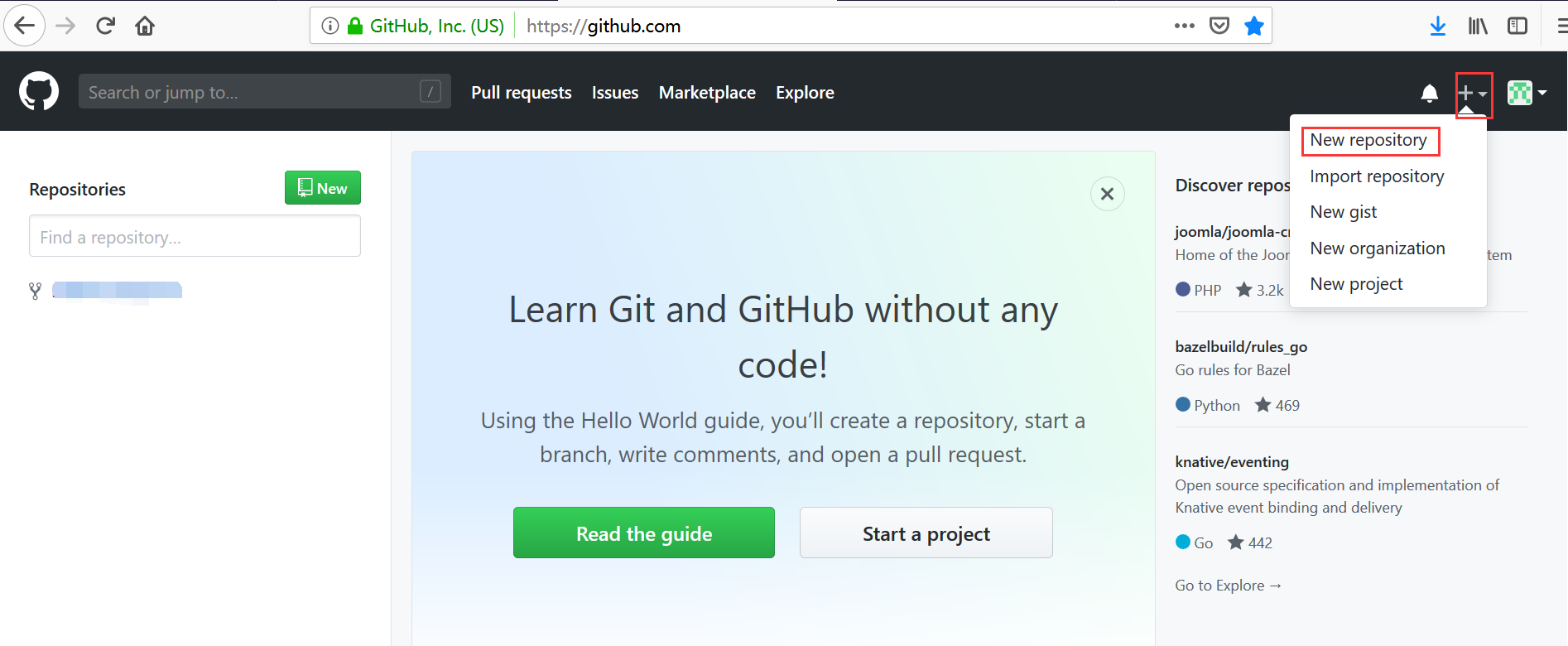Image resolution: width=1568 pixels, height=646 pixels.
Task: Click the Repositories sidebar heading
Action: 77,189
